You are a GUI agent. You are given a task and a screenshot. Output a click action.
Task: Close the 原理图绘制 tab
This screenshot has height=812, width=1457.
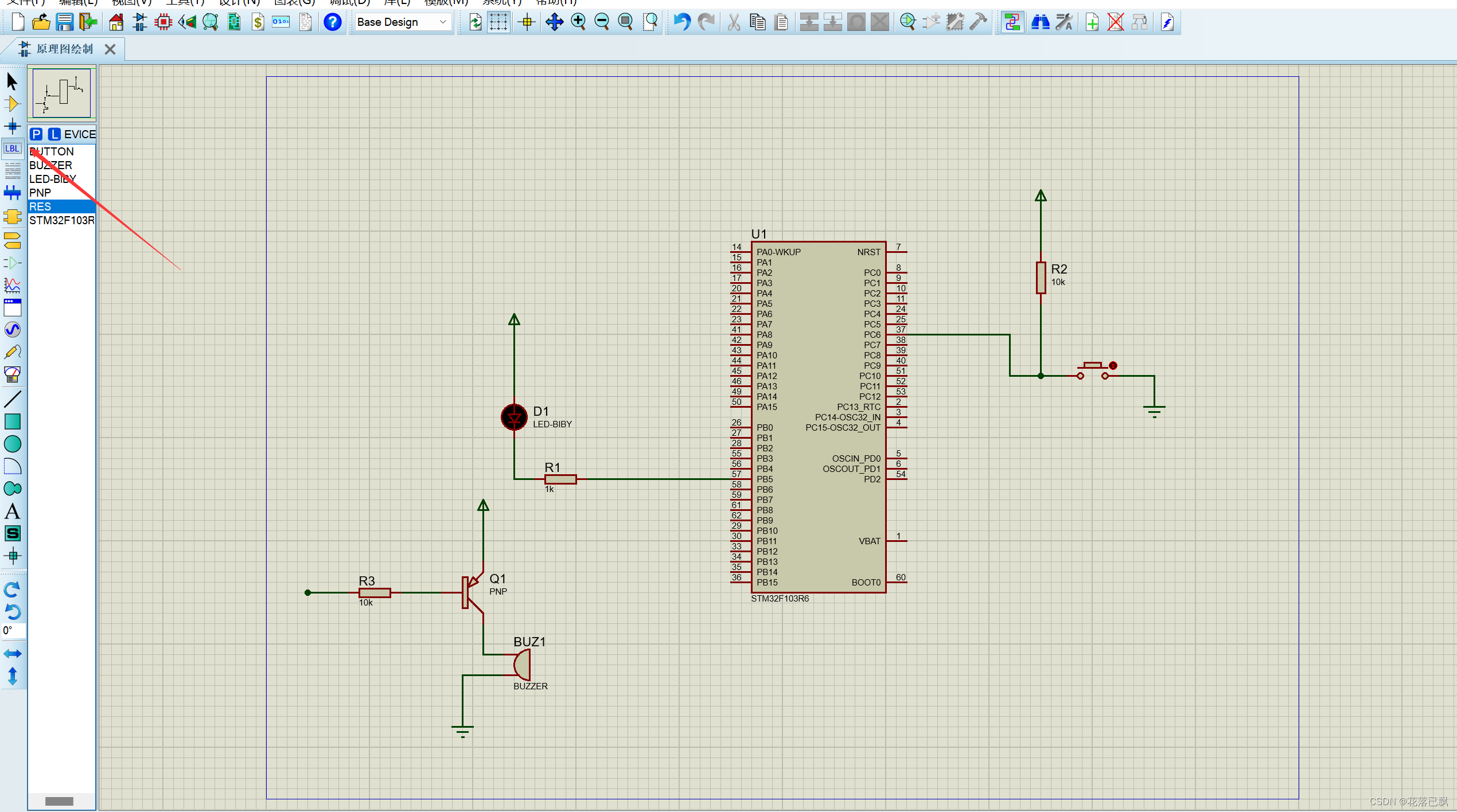pos(110,50)
